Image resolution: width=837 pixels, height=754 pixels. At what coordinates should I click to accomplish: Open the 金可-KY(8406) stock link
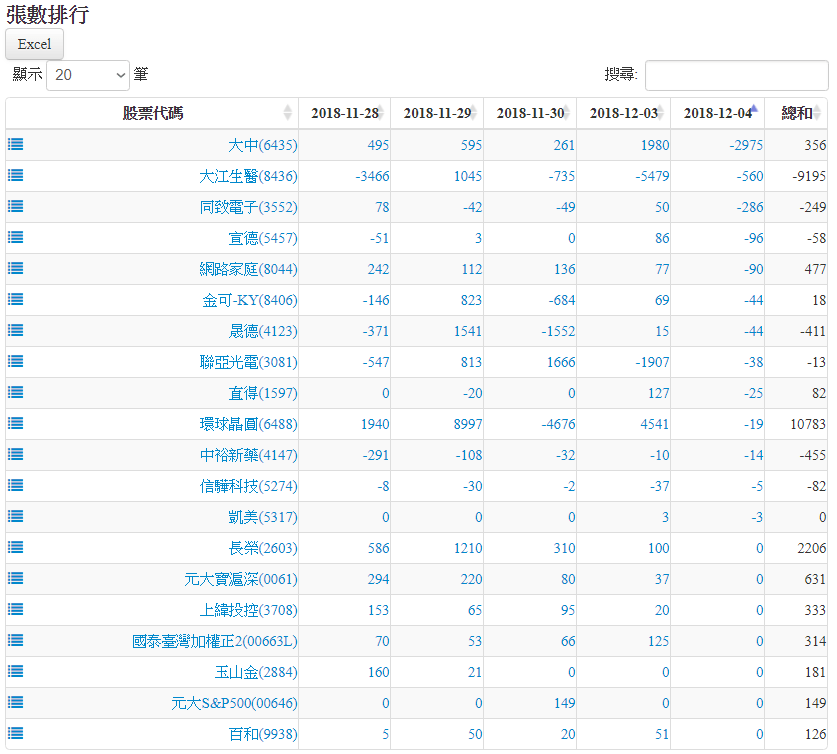[x=250, y=300]
